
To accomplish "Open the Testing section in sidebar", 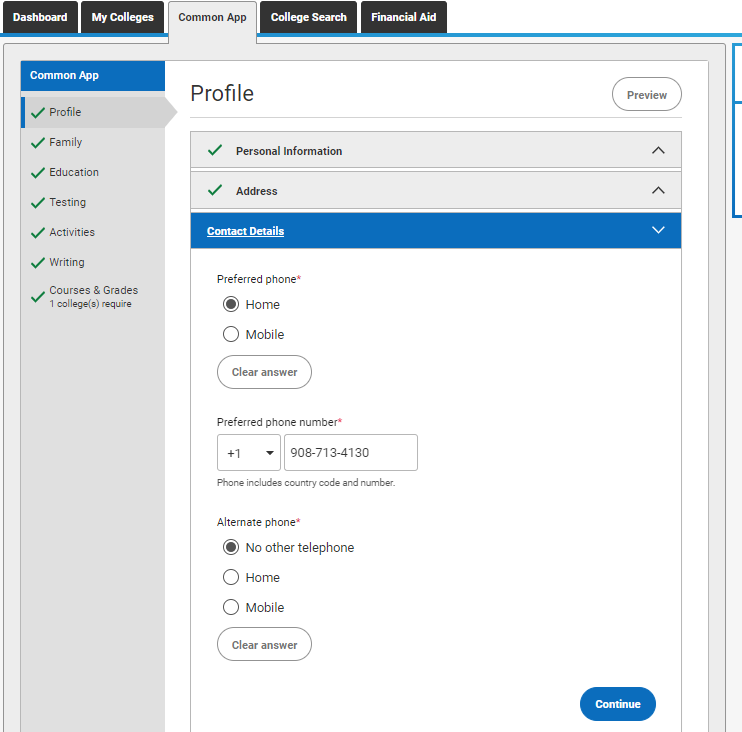I will coord(67,202).
